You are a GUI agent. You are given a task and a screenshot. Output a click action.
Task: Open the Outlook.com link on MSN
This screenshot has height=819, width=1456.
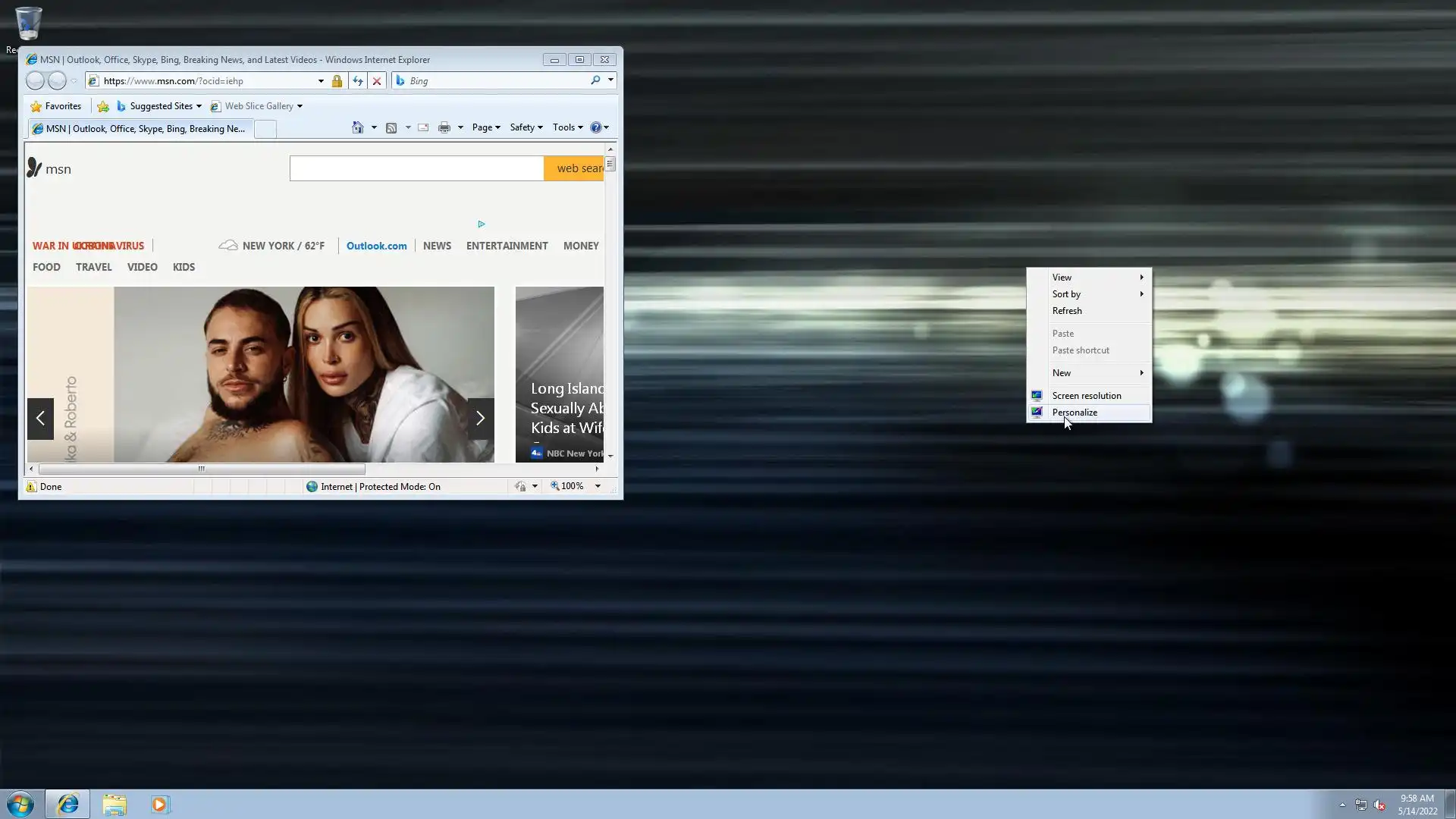click(376, 246)
